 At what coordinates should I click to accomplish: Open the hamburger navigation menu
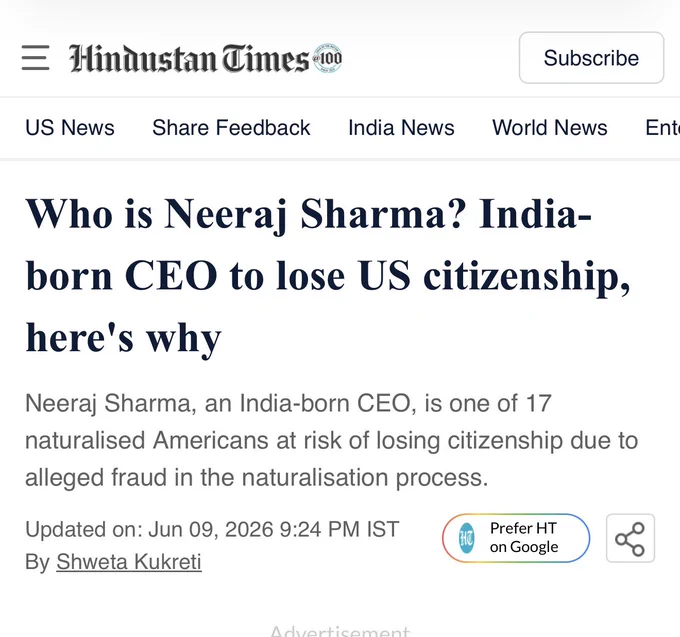point(35,58)
